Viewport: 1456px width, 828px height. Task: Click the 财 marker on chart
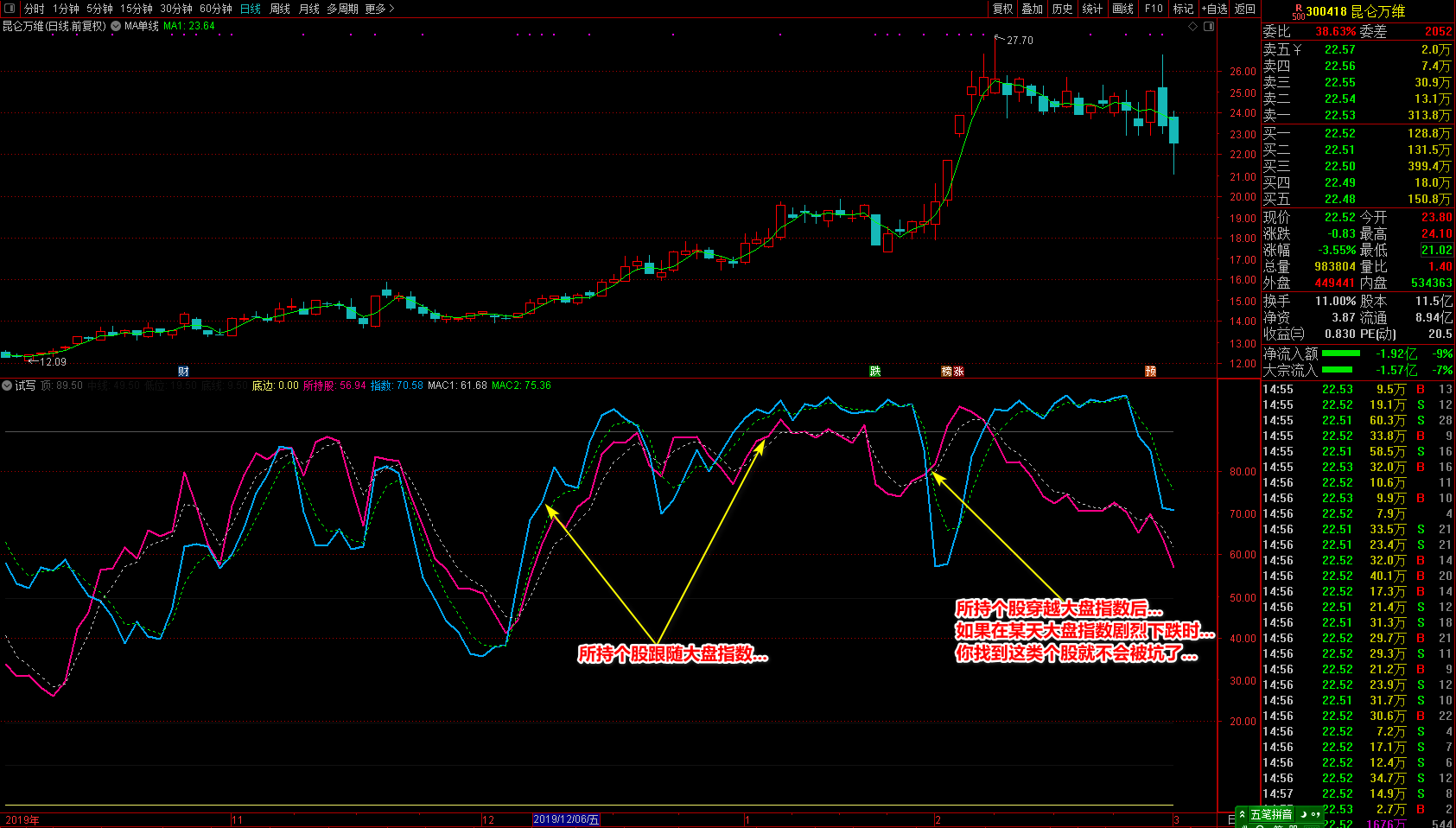click(x=183, y=371)
